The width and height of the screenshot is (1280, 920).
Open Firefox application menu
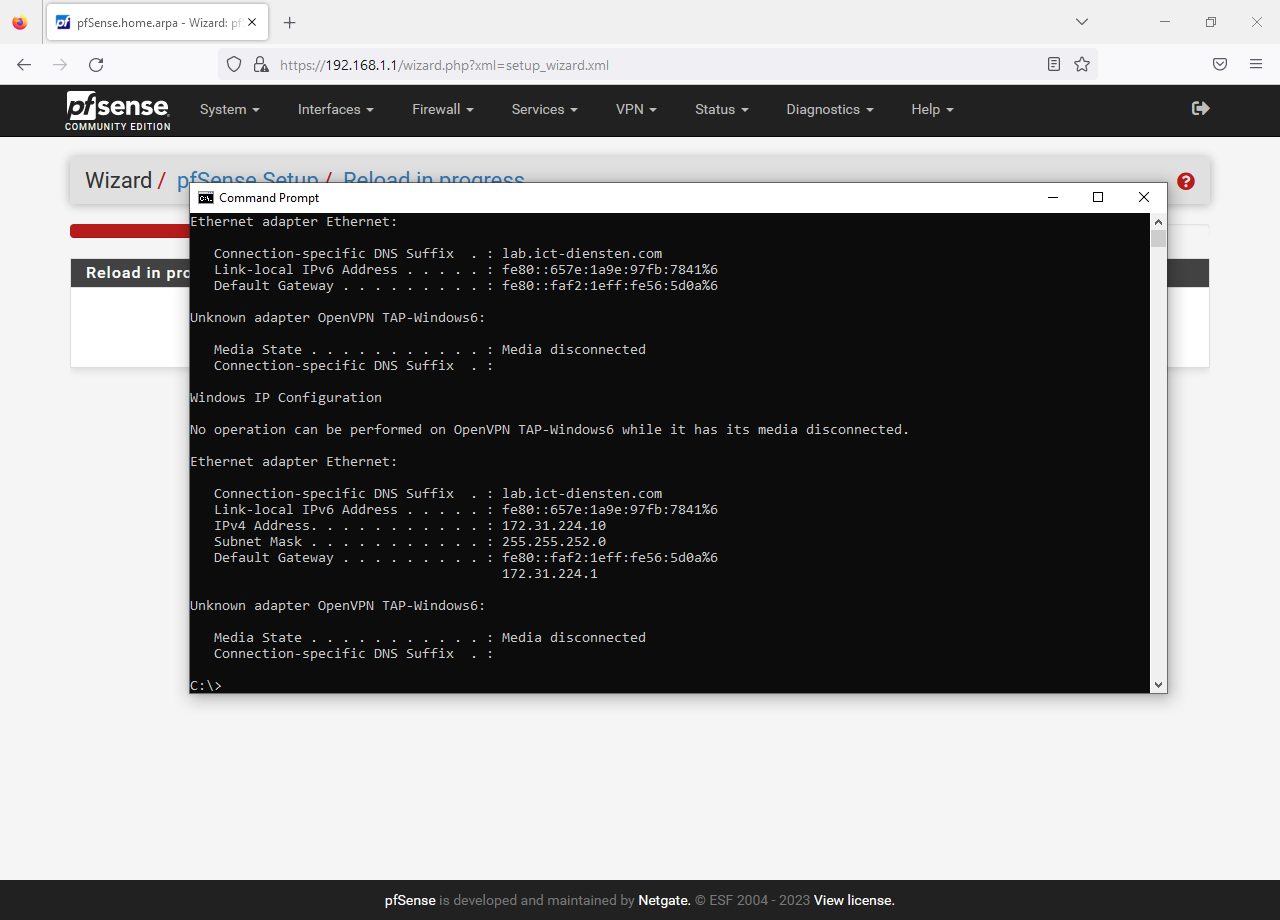coord(1256,64)
